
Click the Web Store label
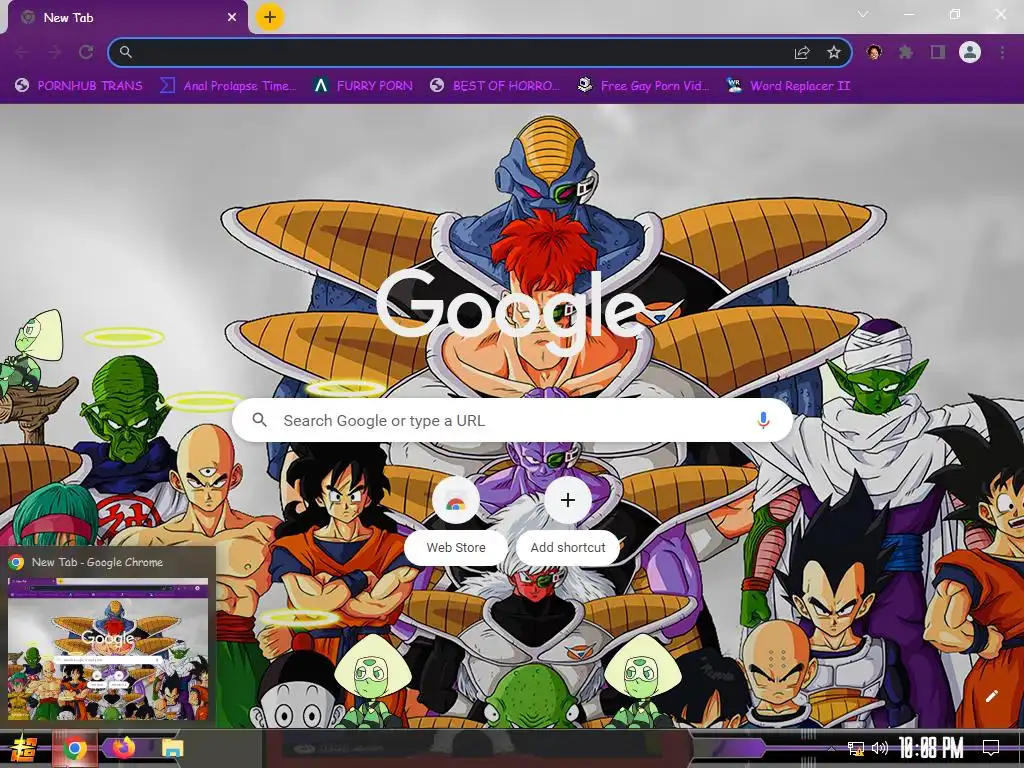(456, 547)
